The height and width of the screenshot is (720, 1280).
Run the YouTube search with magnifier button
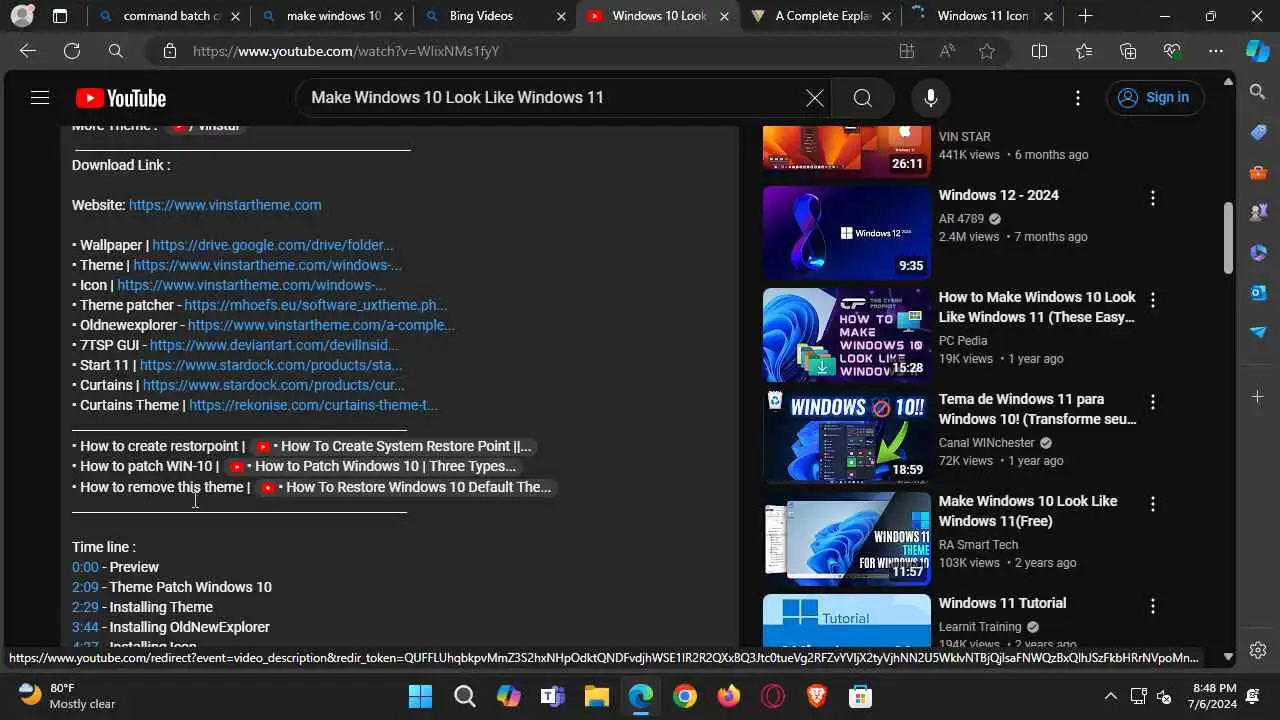point(863,98)
